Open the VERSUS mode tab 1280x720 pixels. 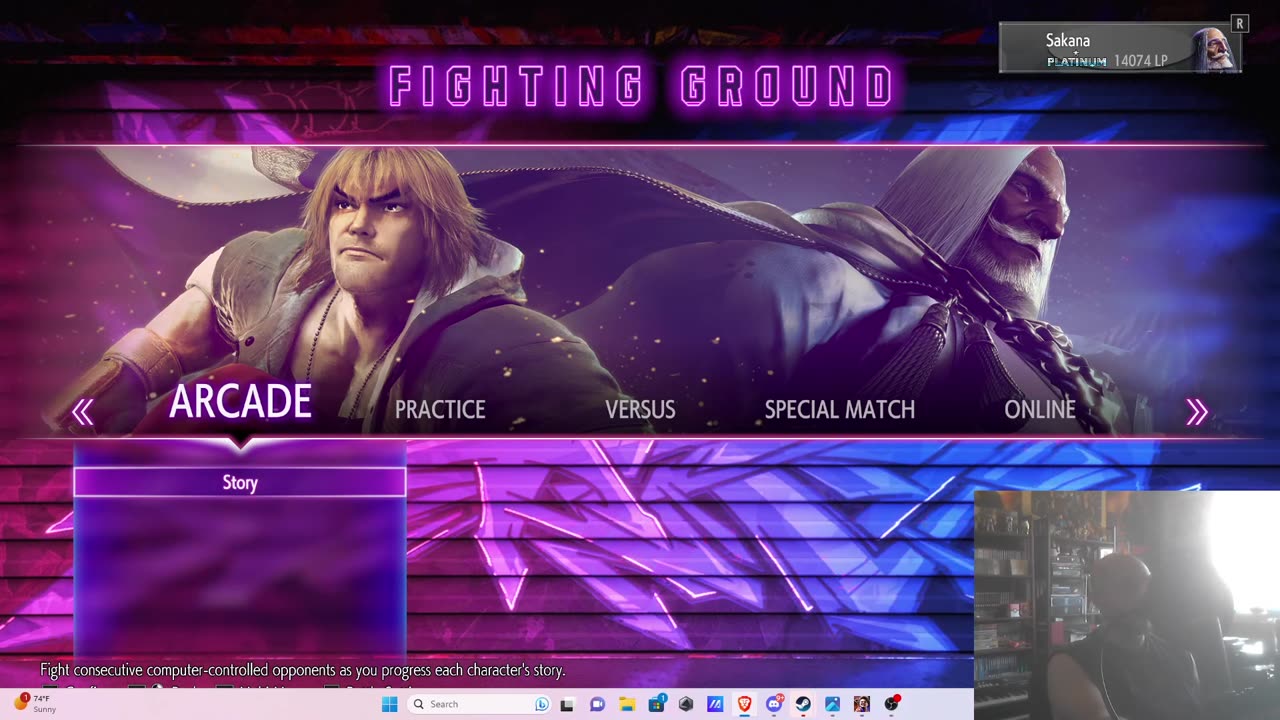coord(640,409)
